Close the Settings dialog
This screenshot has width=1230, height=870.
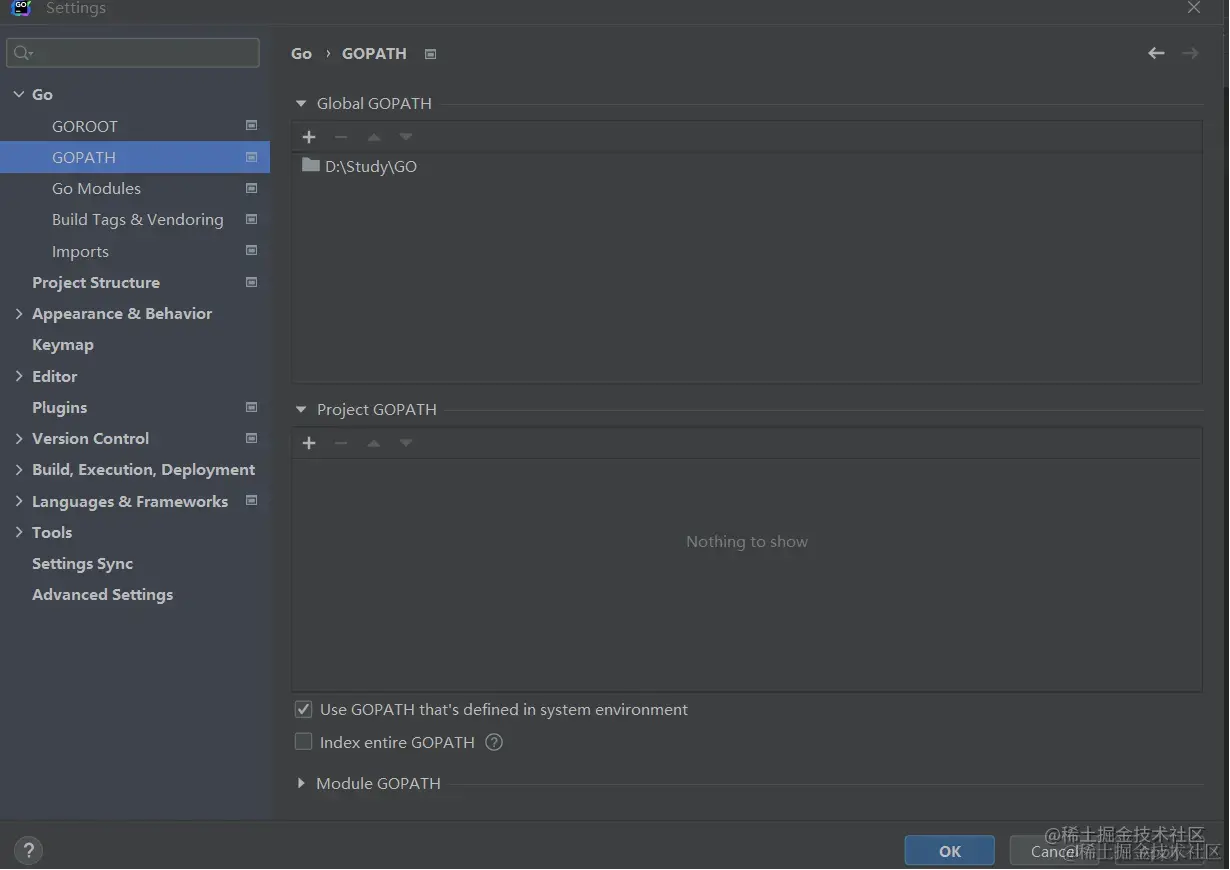tap(1194, 8)
